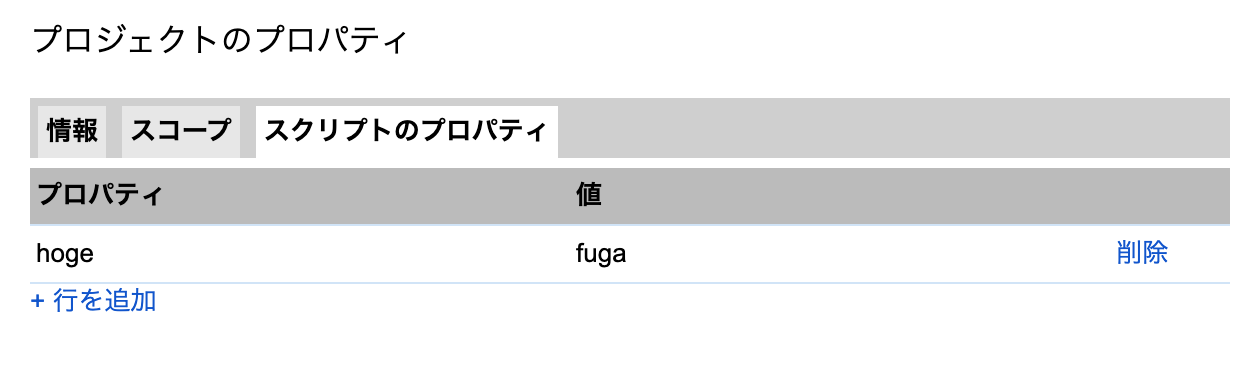Add a new property row
The image size is (1258, 378).
click(94, 300)
